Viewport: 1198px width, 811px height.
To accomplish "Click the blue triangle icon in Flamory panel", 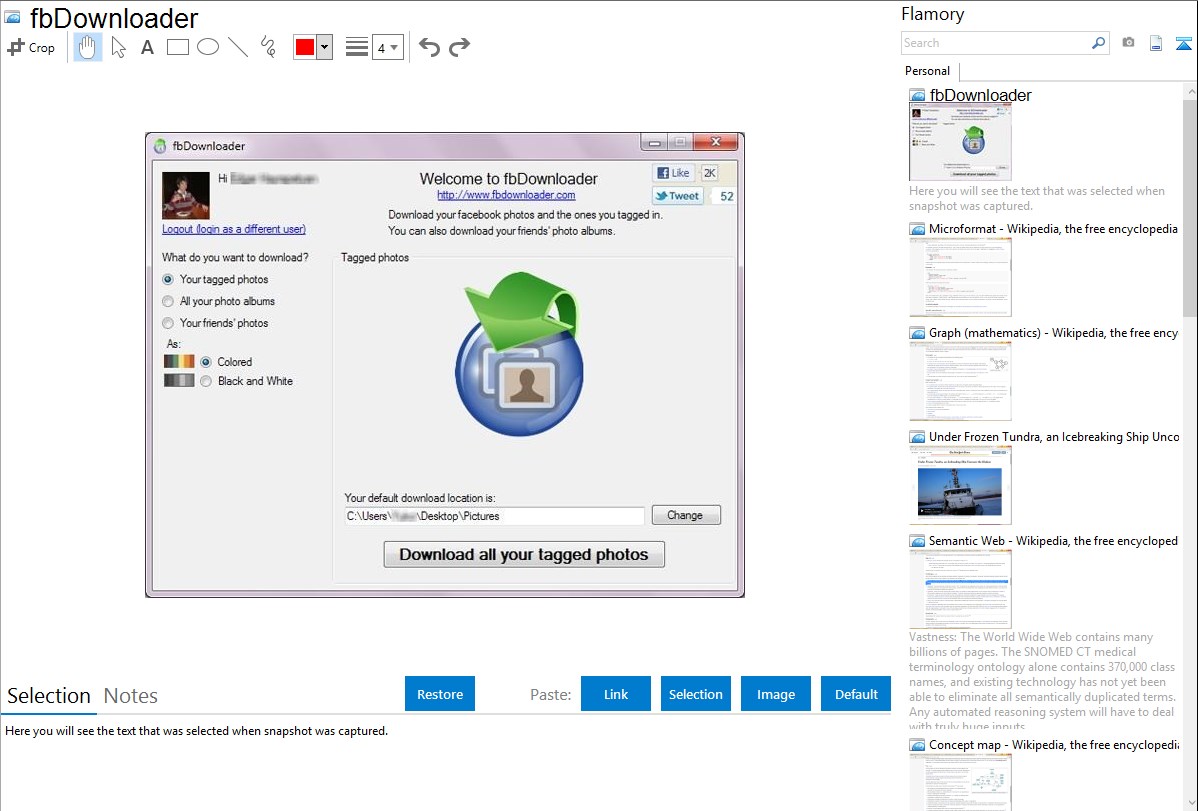I will [1183, 43].
